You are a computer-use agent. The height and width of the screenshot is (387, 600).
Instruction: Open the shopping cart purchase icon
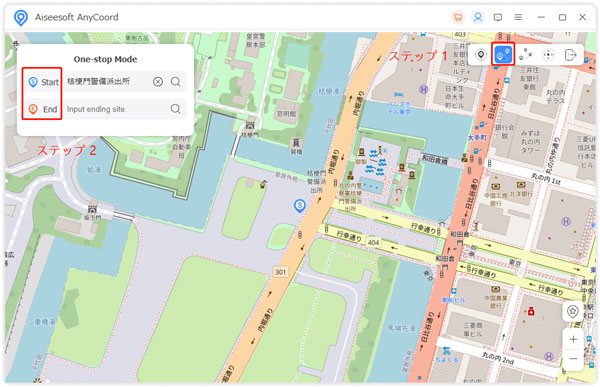(x=457, y=17)
